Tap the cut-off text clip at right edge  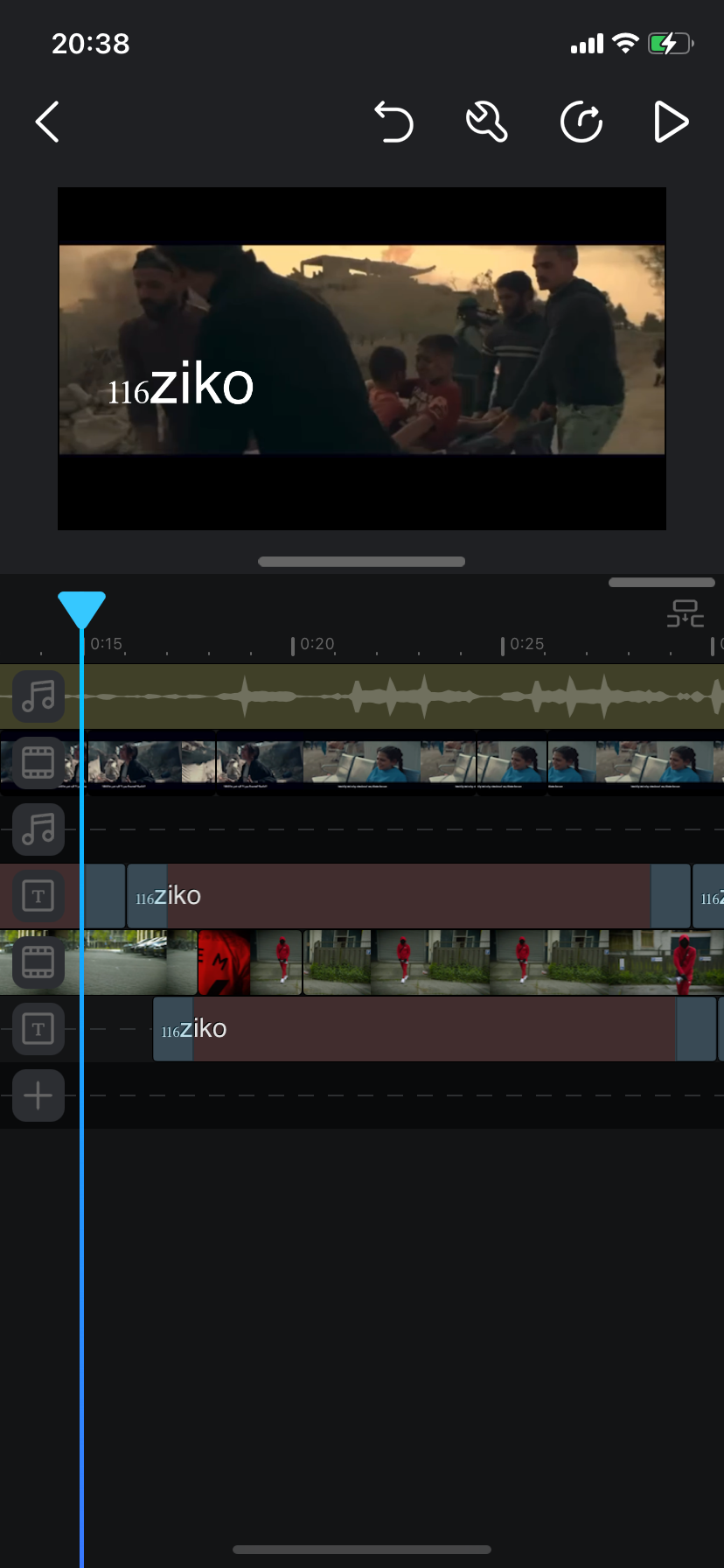(x=708, y=896)
